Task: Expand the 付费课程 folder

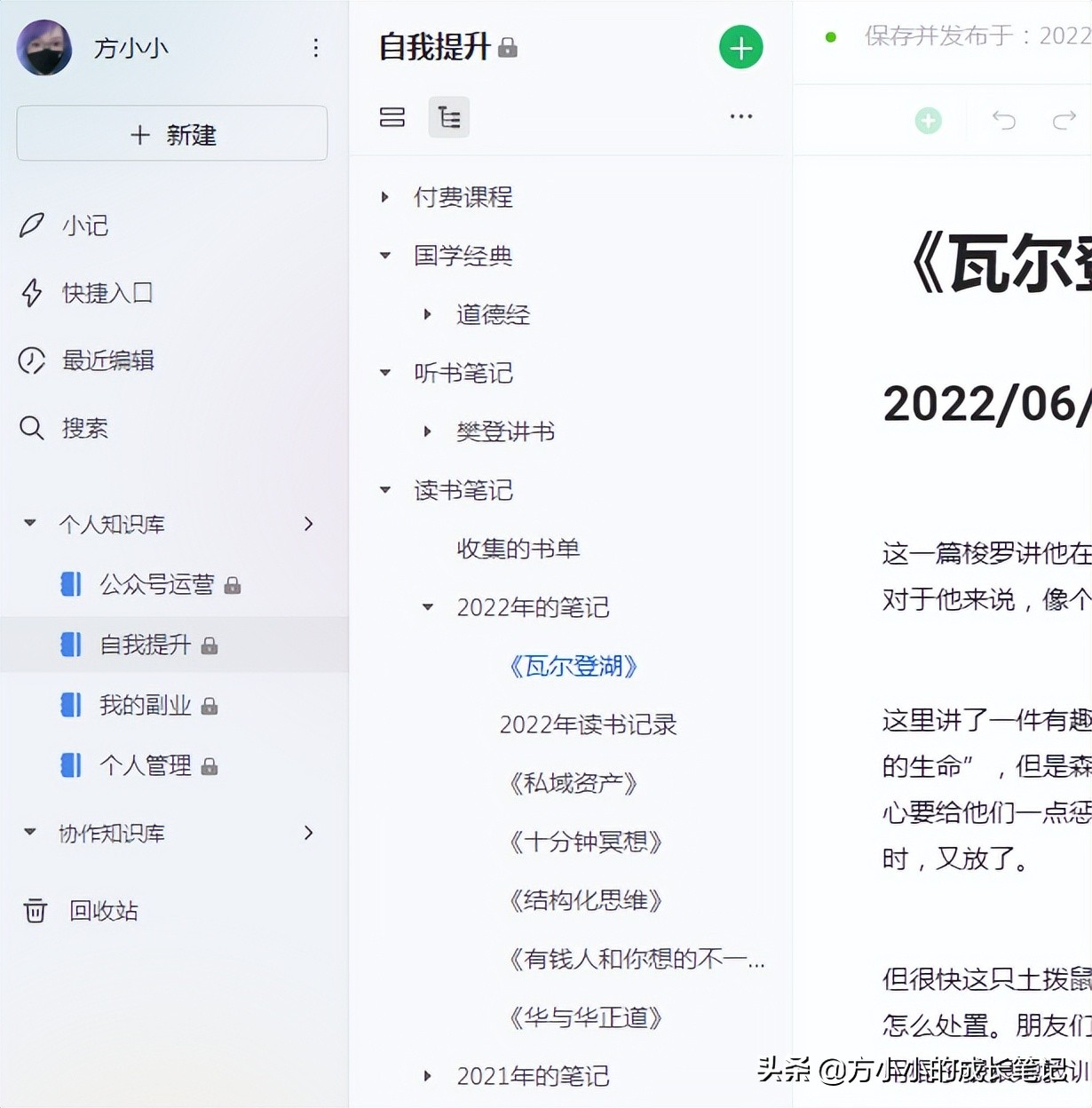Action: pos(384,197)
